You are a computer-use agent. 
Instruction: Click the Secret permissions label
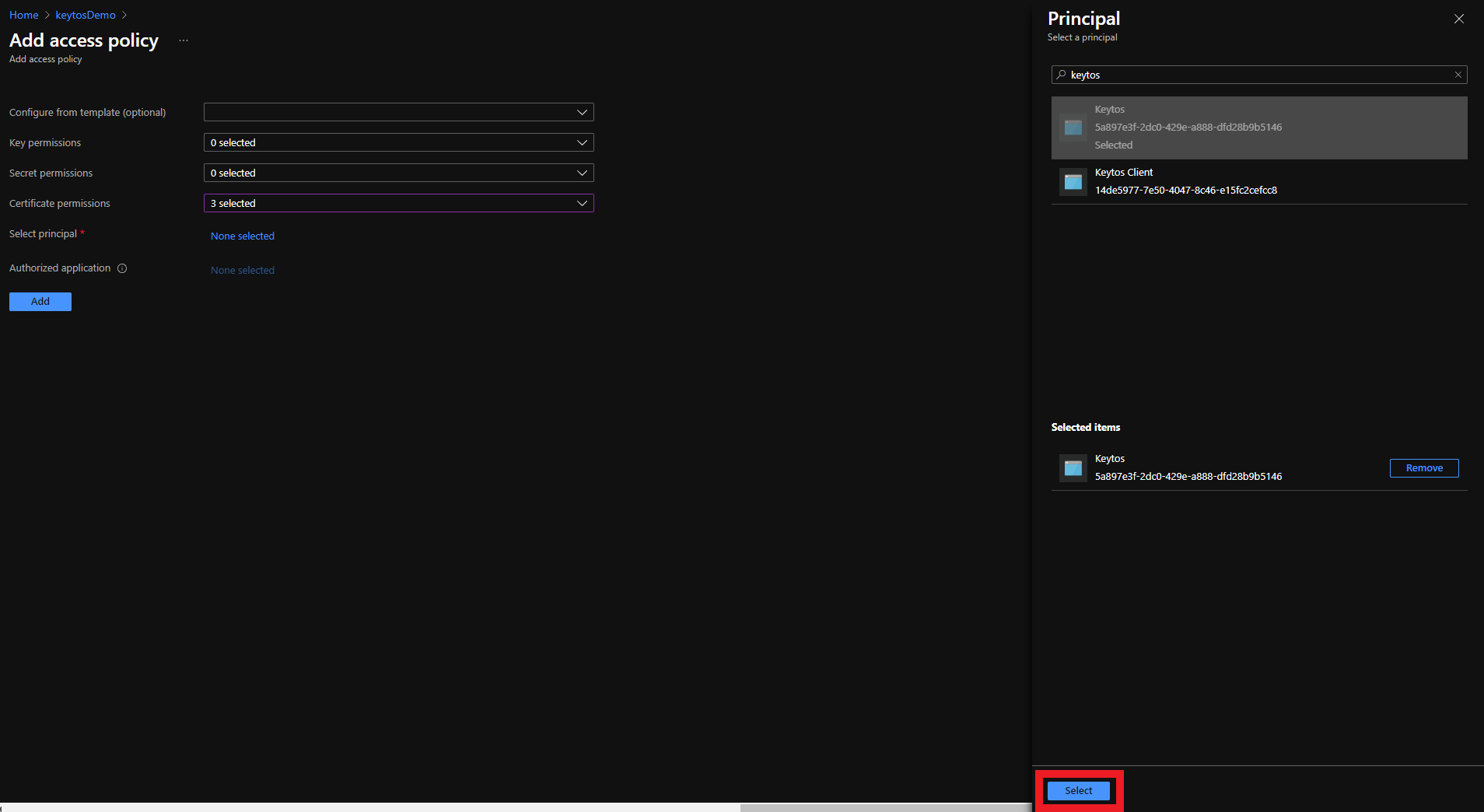(x=51, y=173)
